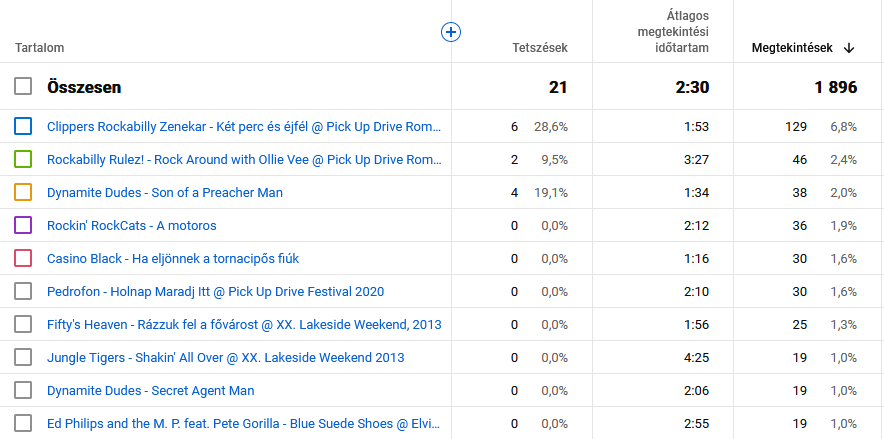
Task: Toggle checkbox for Pedrofon Holnap Maradj Itt
Action: pyautogui.click(x=23, y=291)
